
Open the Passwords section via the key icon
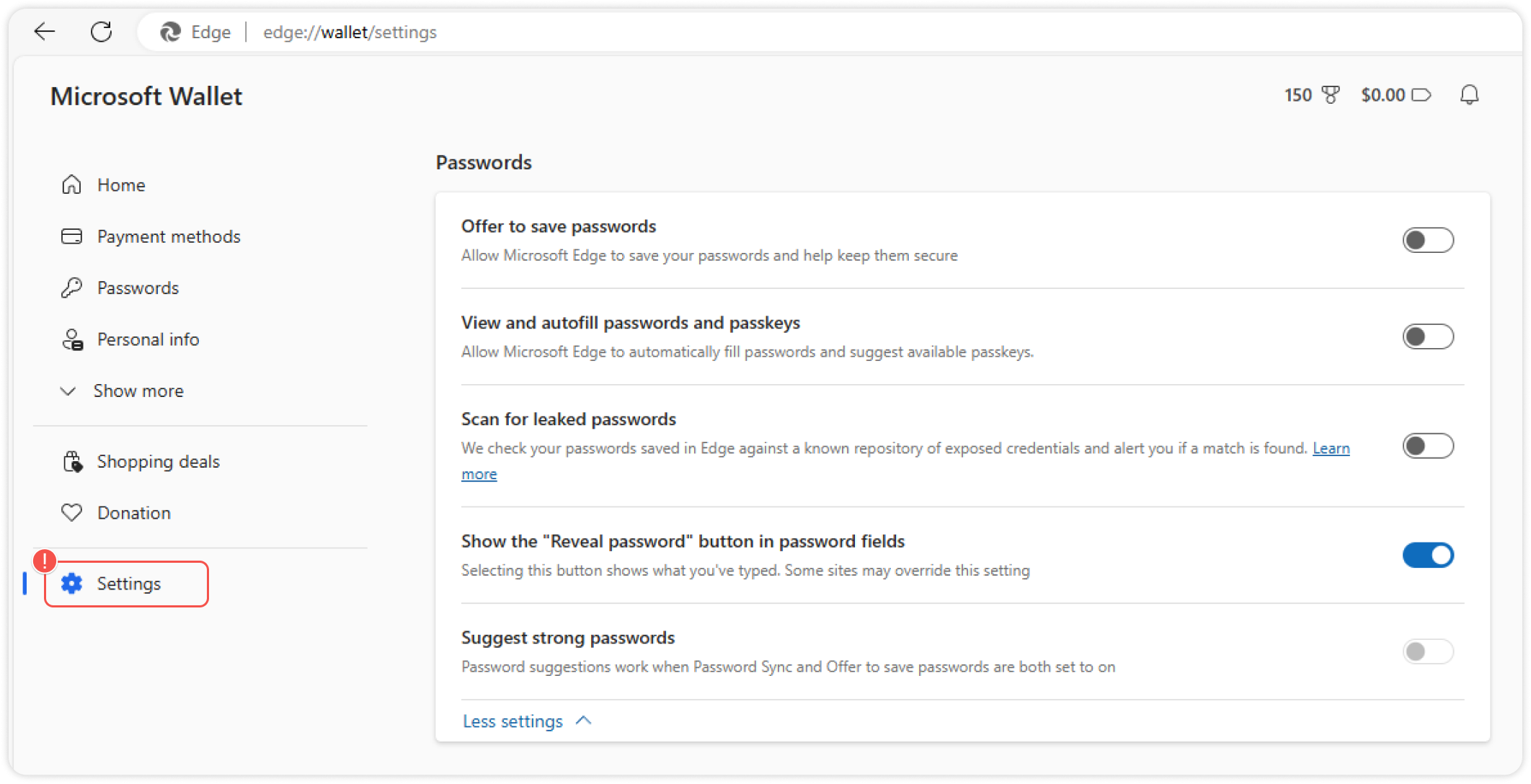click(71, 288)
